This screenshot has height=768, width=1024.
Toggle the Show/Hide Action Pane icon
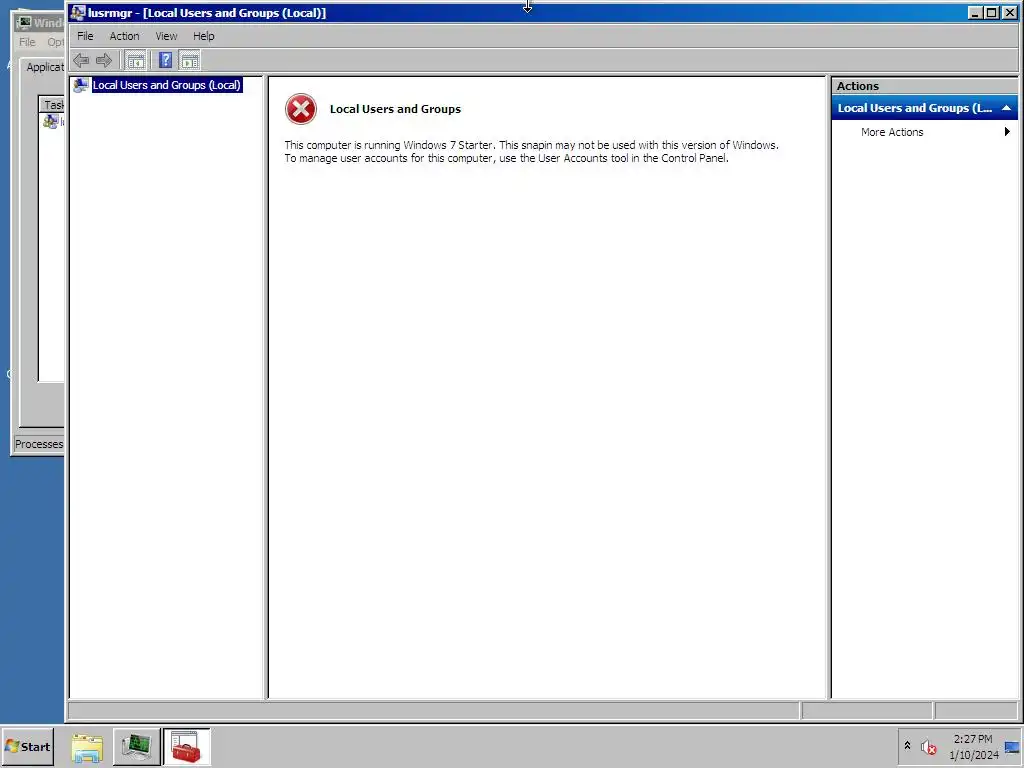[189, 61]
